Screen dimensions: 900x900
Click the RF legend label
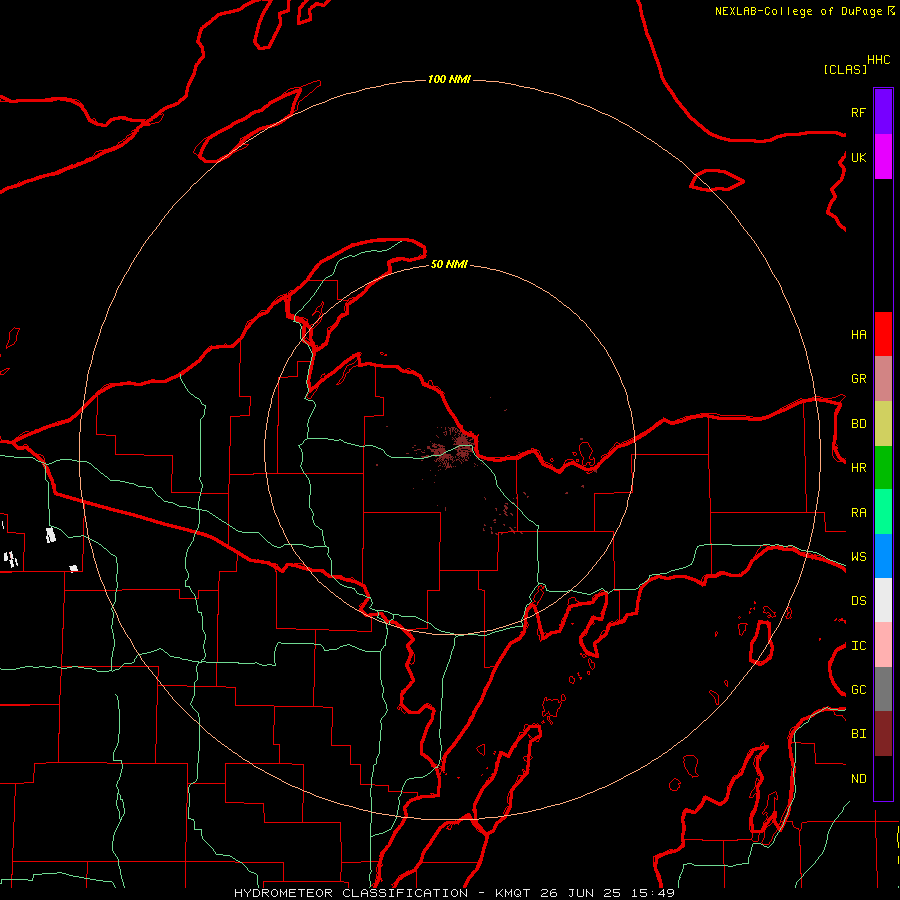[x=858, y=112]
